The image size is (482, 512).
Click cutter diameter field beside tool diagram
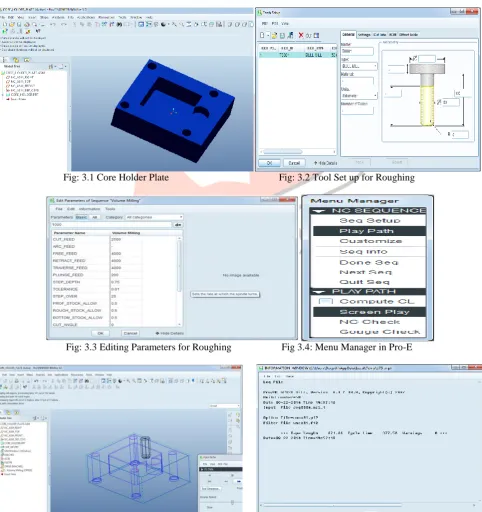pos(451,102)
